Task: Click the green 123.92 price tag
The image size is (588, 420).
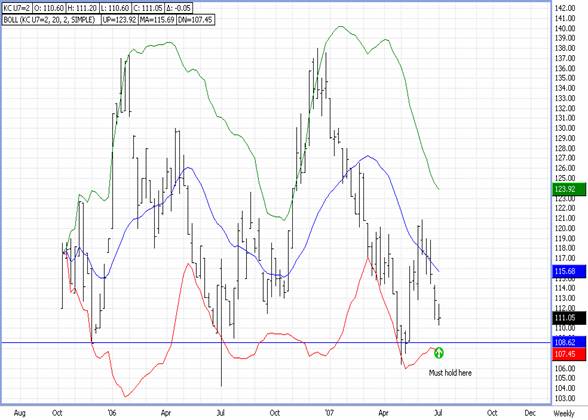Action: 569,189
